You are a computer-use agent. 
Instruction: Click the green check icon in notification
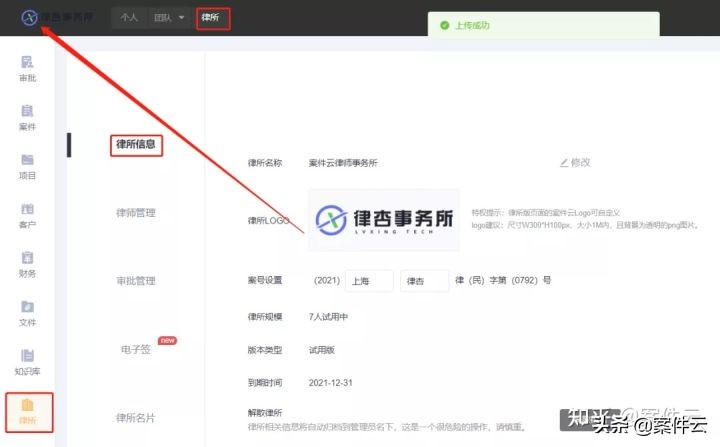(x=444, y=25)
